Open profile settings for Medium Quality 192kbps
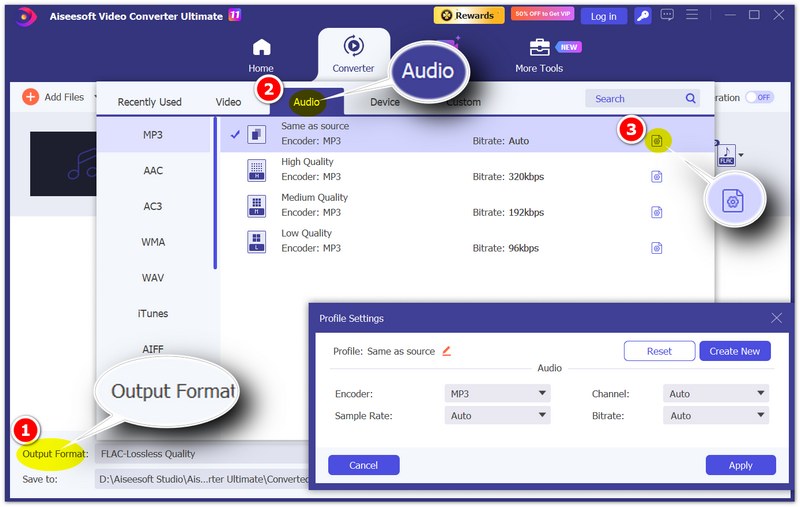The image size is (800, 507). tap(657, 212)
